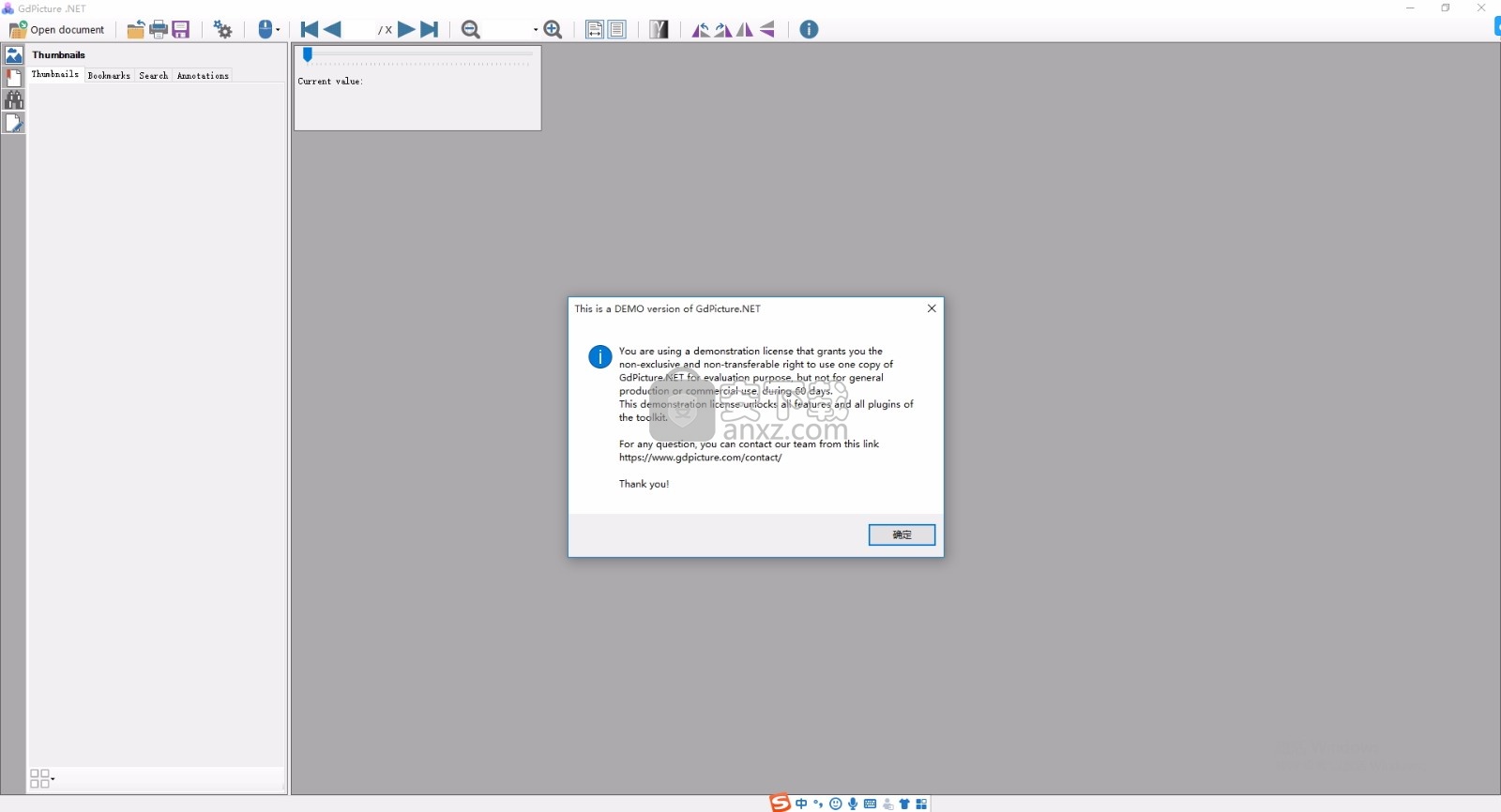Open the IME toolbox grid icon
Image resolution: width=1501 pixels, height=812 pixels.
pos(921,804)
